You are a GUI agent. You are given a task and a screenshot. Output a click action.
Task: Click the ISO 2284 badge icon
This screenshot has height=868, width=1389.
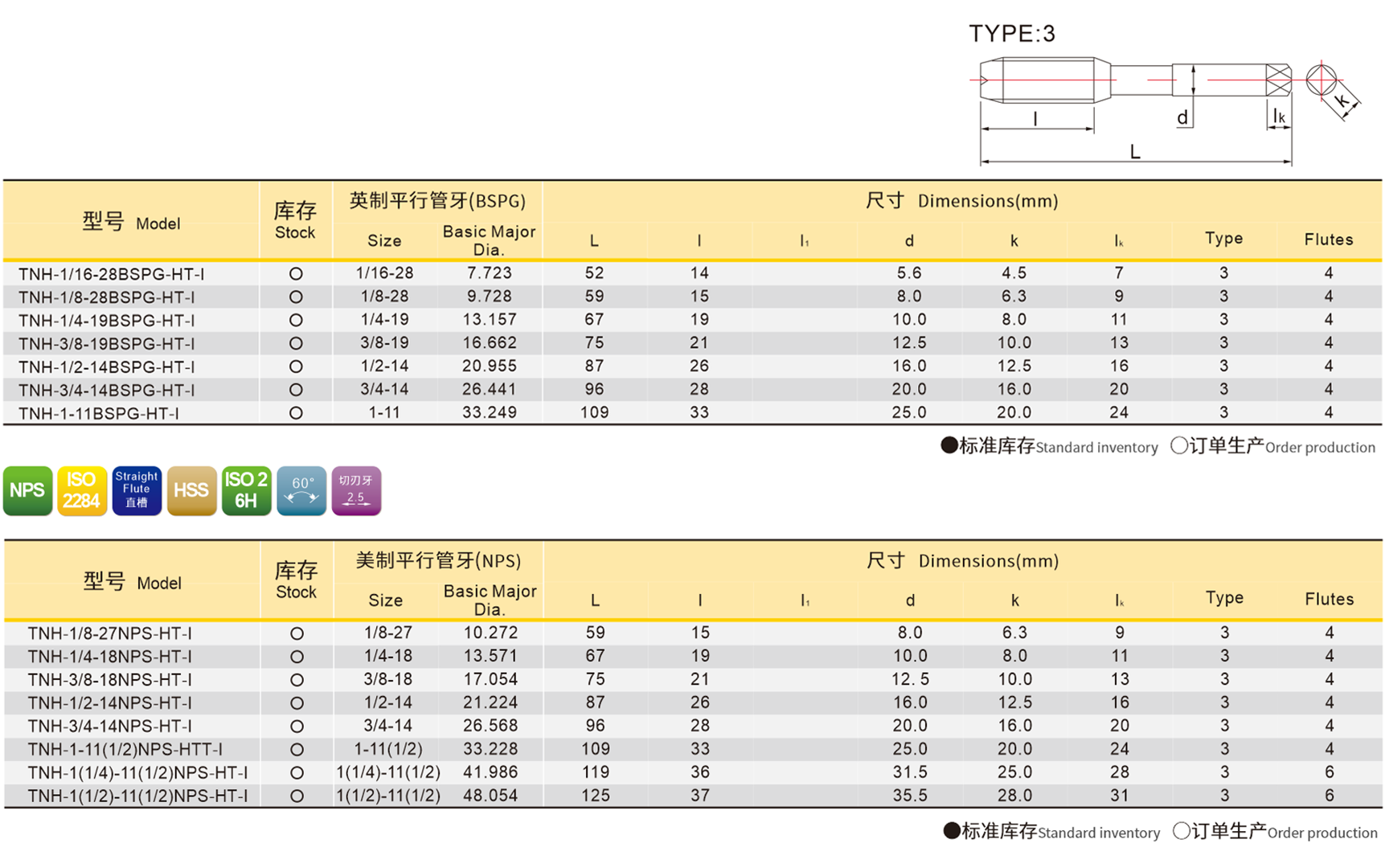(81, 490)
